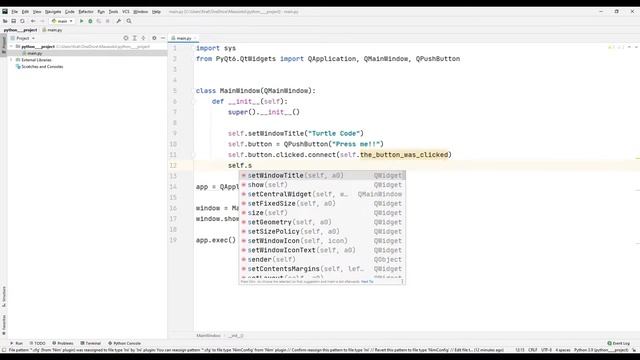Switch to main.py editor tab
Screen dimensions: 640x360
[x=182, y=38]
